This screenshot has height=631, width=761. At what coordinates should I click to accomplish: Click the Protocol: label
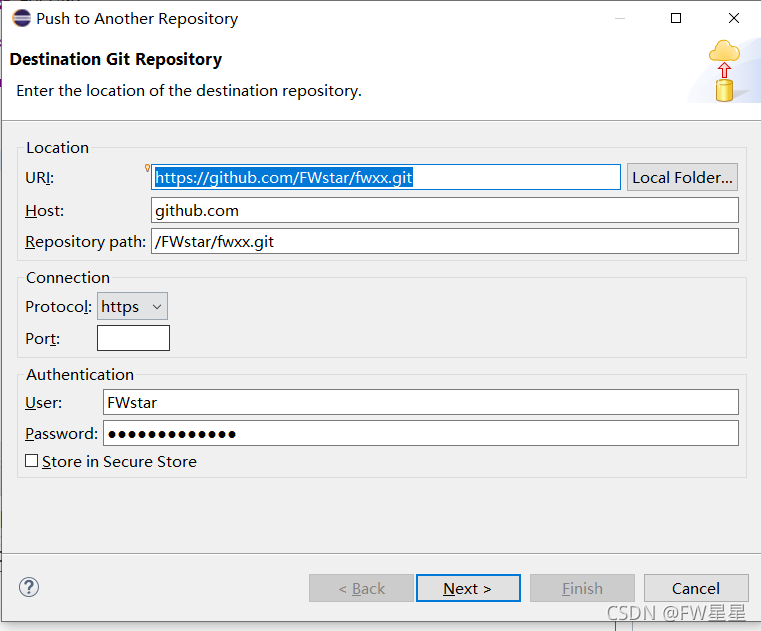pyautogui.click(x=59, y=307)
